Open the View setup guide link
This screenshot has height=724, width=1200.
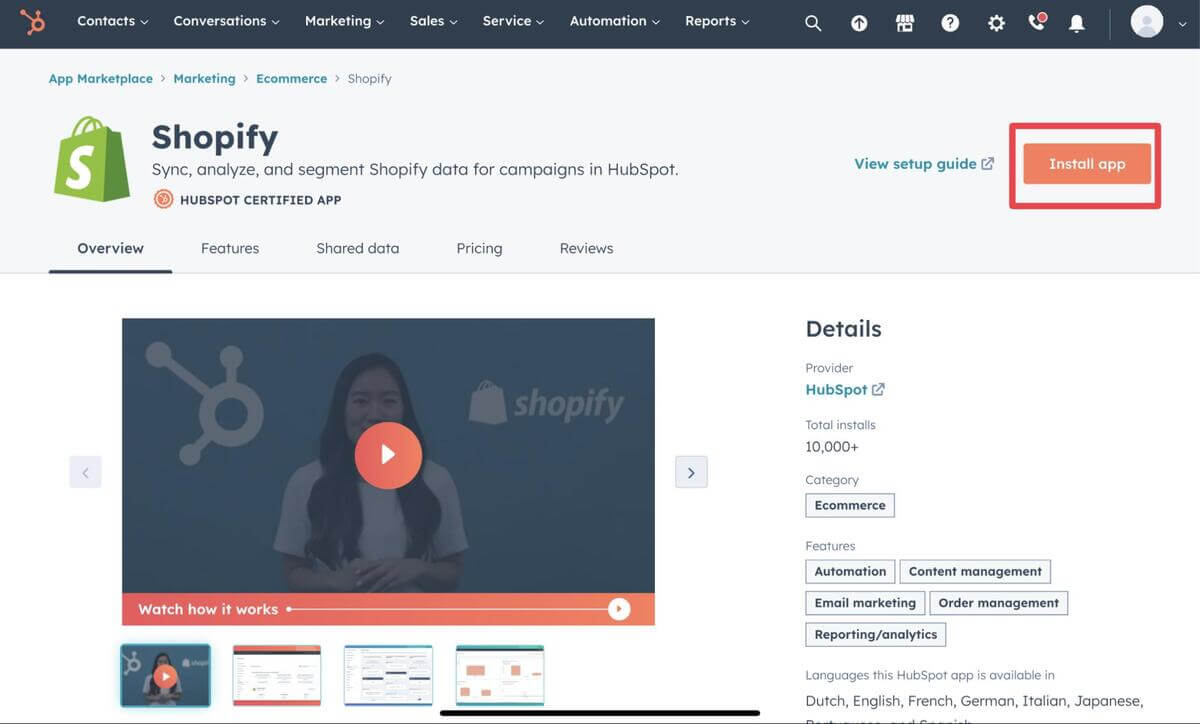coord(924,164)
